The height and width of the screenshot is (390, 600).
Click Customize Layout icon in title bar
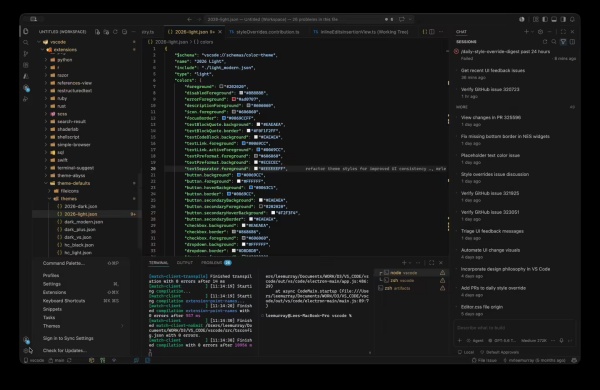536,19
